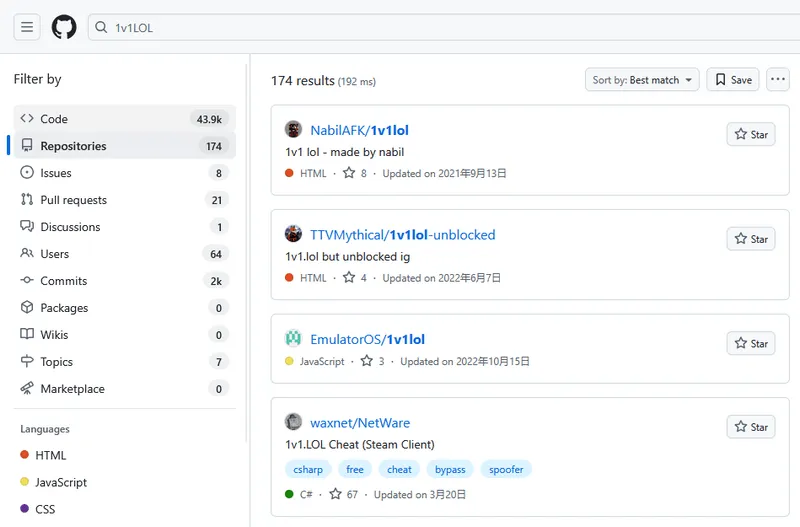
Task: Star the NabilAFK/1v1lol repository
Action: [750, 134]
